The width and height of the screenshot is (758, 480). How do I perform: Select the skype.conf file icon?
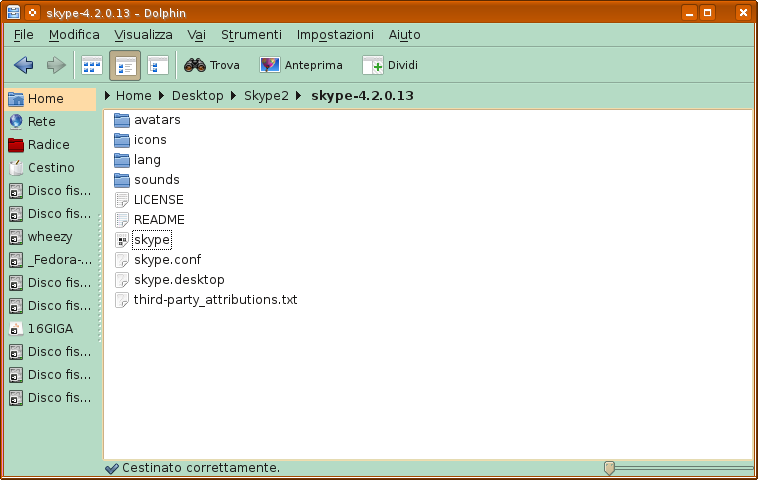[x=122, y=260]
